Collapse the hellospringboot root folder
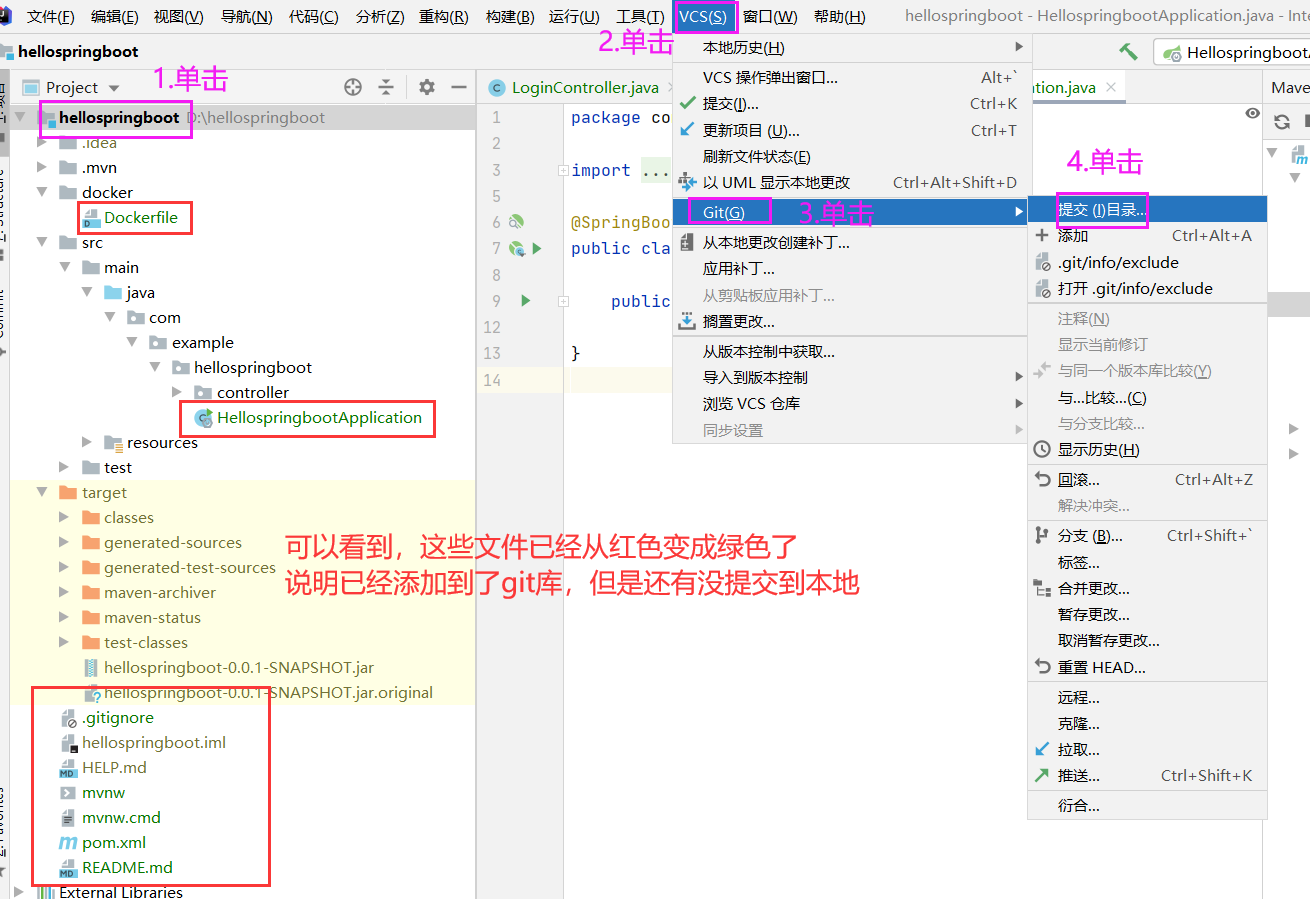 20,117
